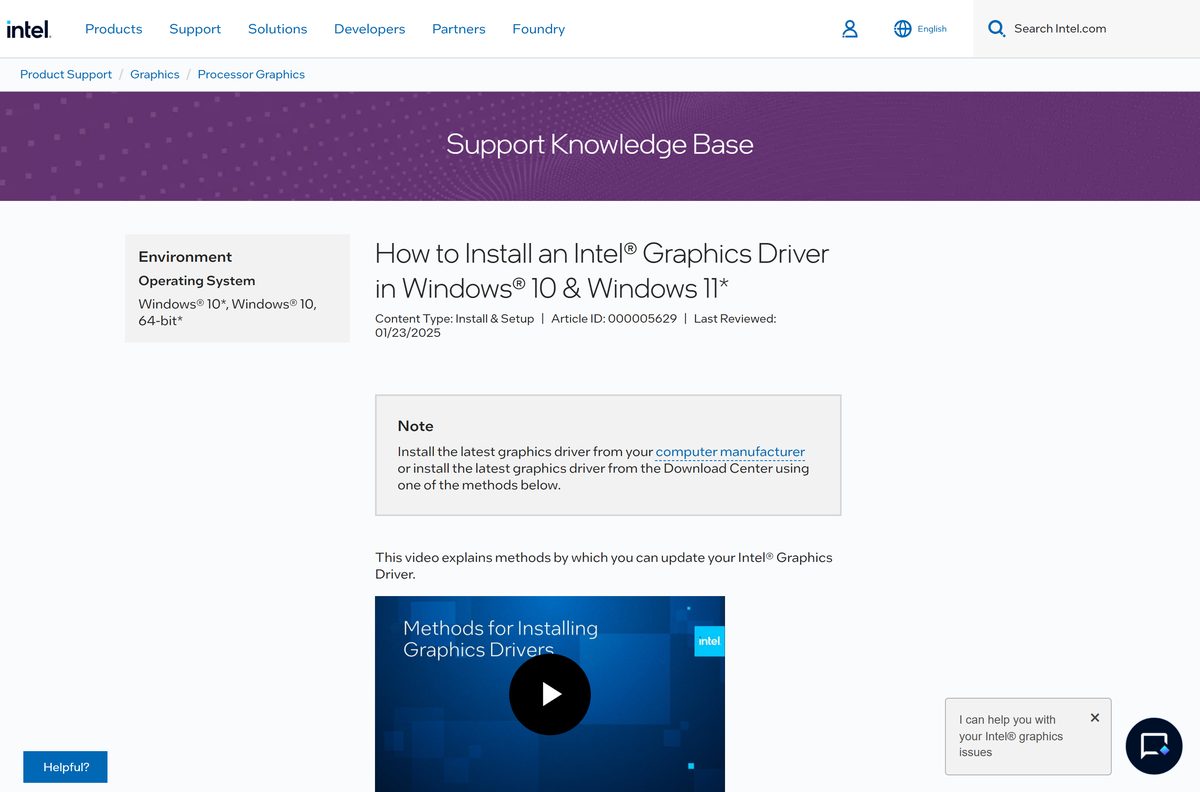The image size is (1200, 792).
Task: Click the video thumbnail title text
Action: (500, 639)
